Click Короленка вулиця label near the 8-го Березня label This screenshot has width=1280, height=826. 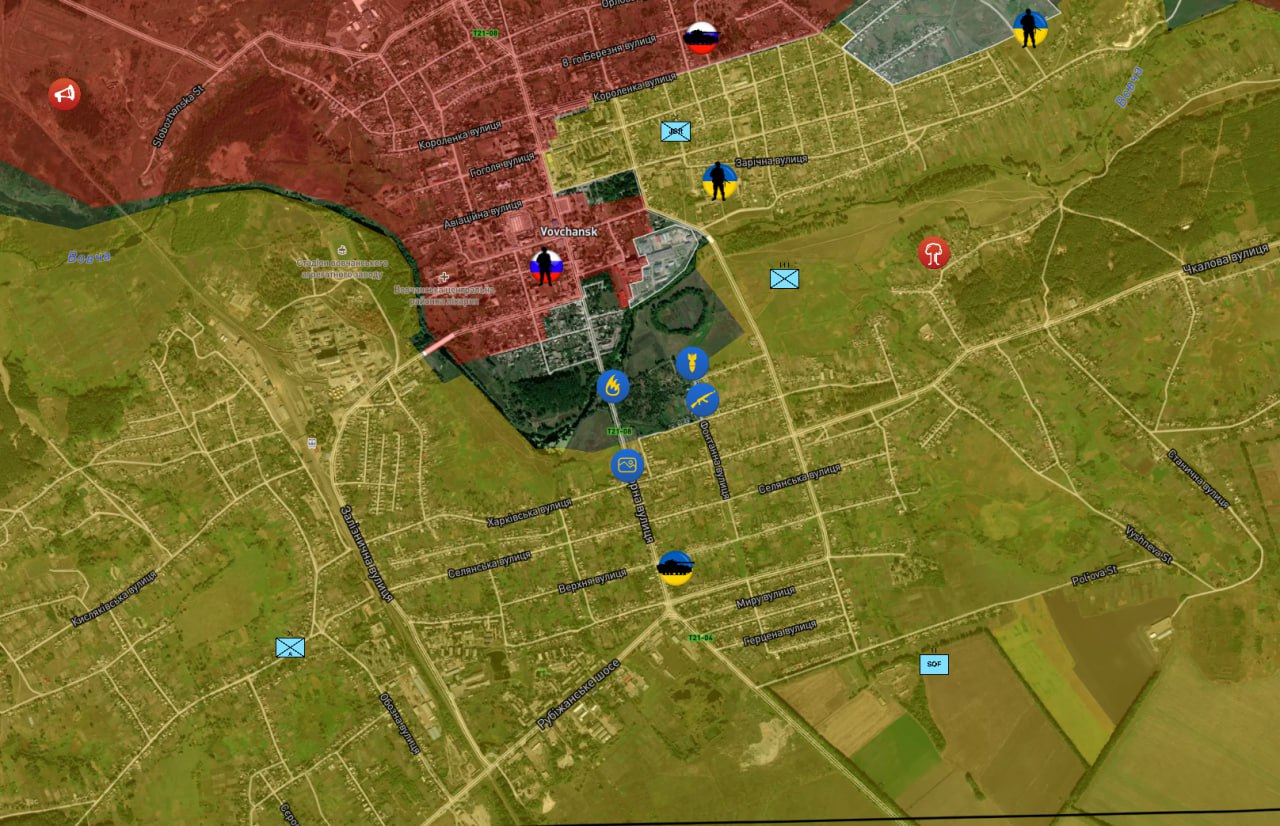pos(635,88)
